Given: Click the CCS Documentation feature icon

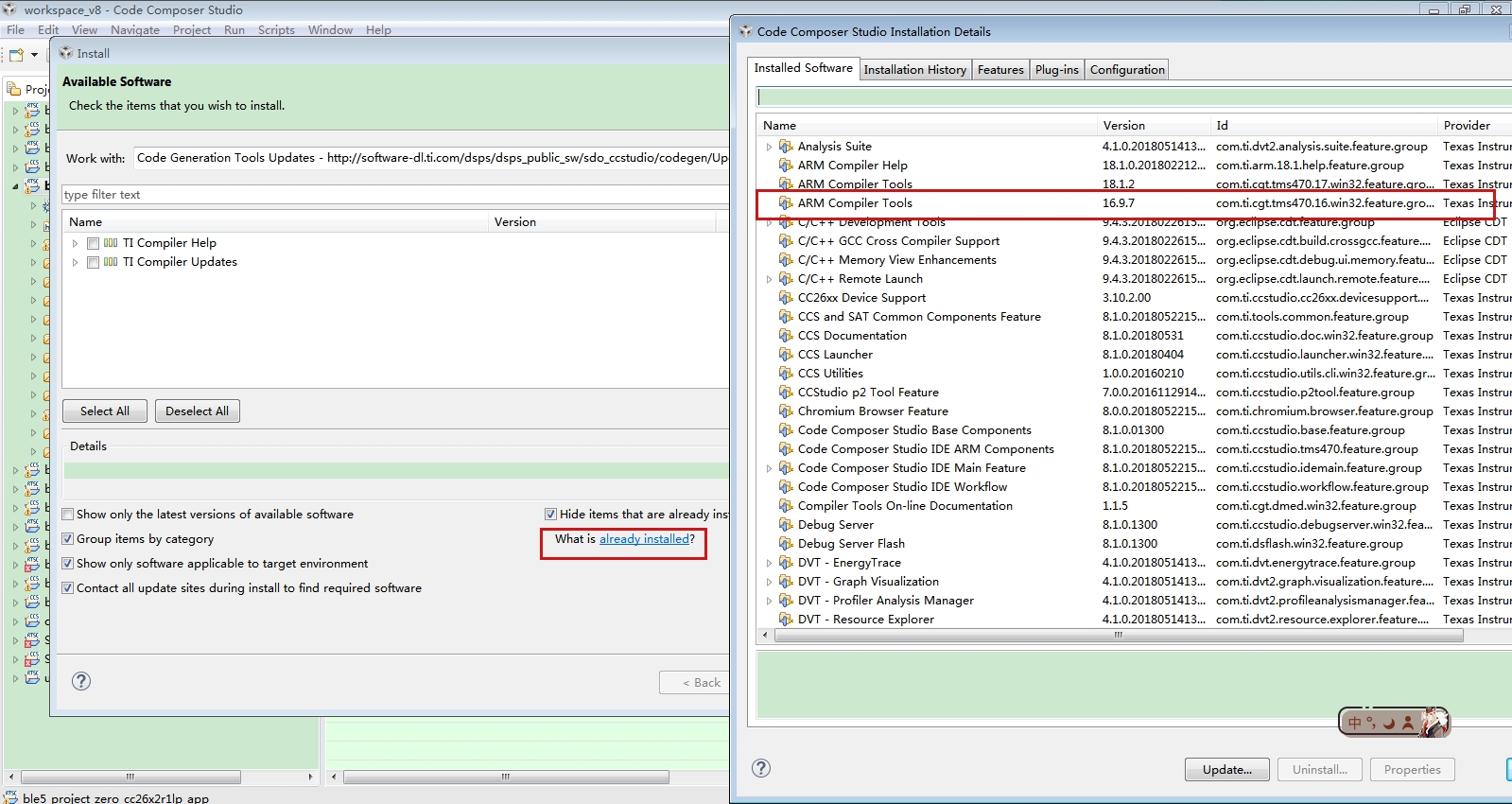Looking at the screenshot, I should pyautogui.click(x=786, y=336).
